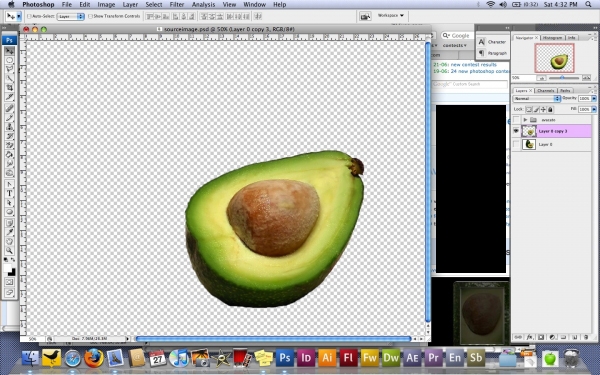Viewport: 600px width, 375px height.
Task: Open the tool preset picker arrow
Action: click(19, 16)
